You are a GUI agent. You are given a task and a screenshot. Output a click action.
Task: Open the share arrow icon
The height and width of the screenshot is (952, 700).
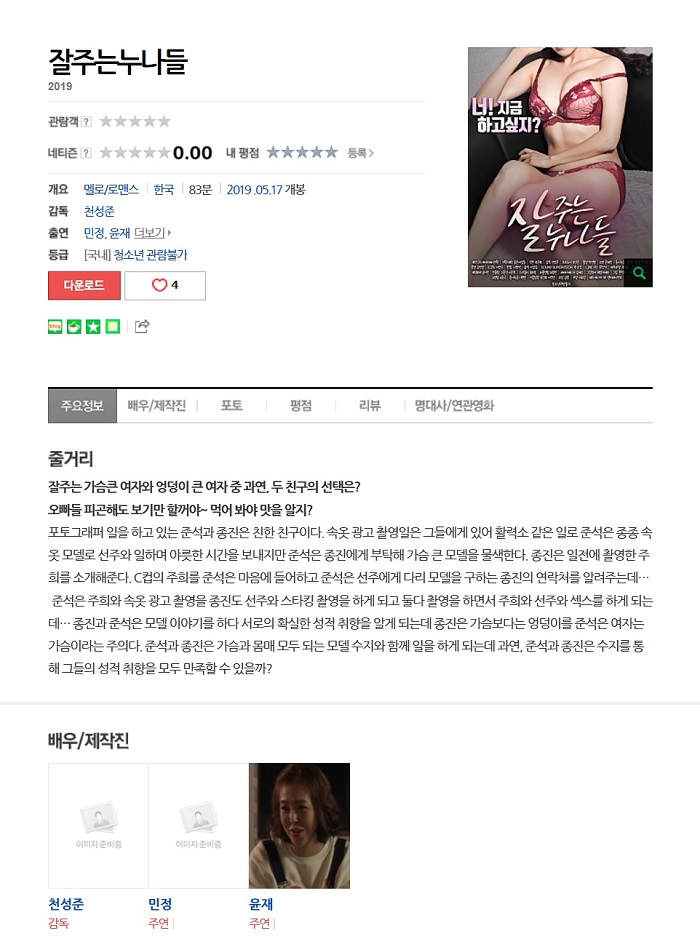142,327
